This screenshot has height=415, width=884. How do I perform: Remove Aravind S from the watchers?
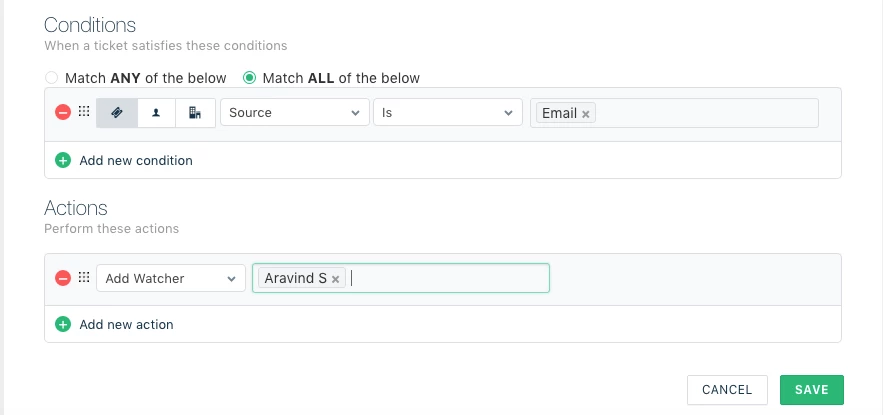coord(336,279)
